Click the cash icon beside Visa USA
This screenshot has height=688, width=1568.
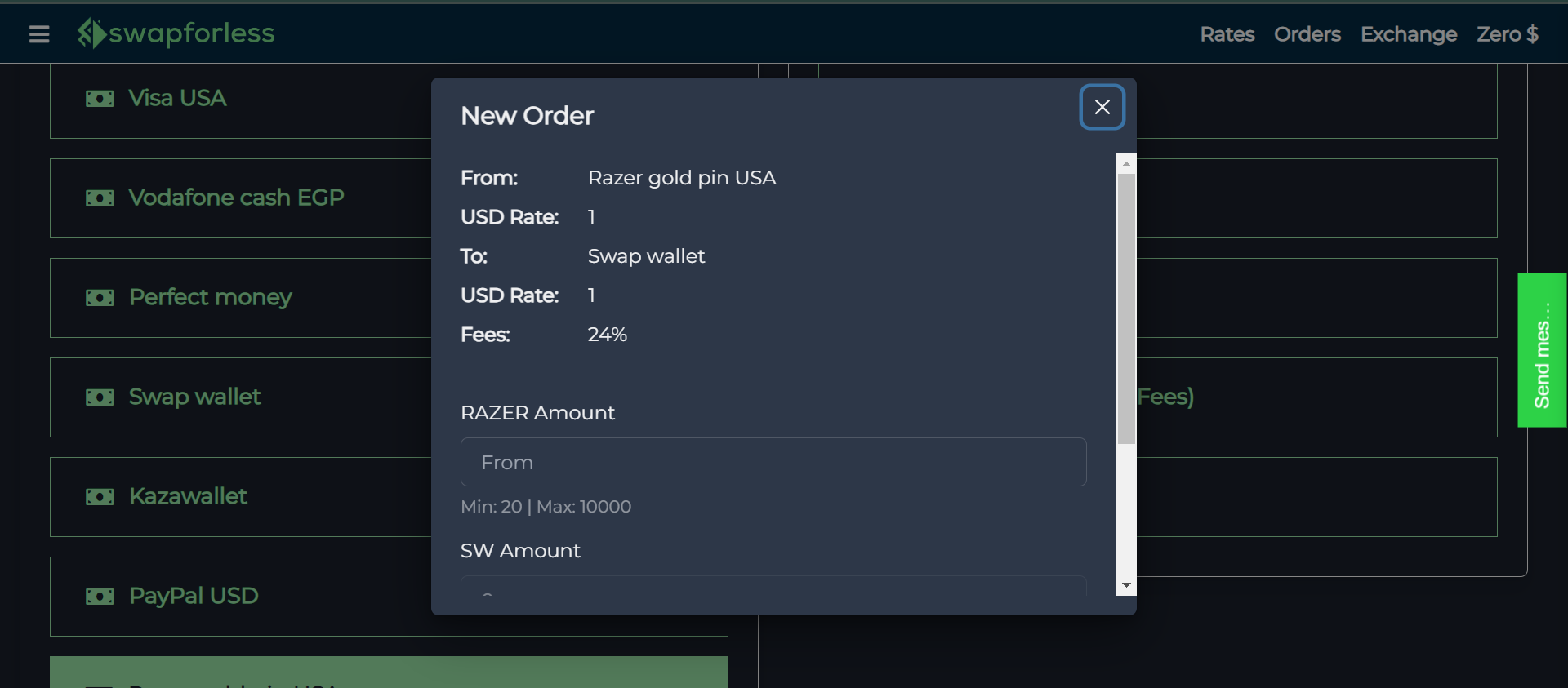coord(100,98)
